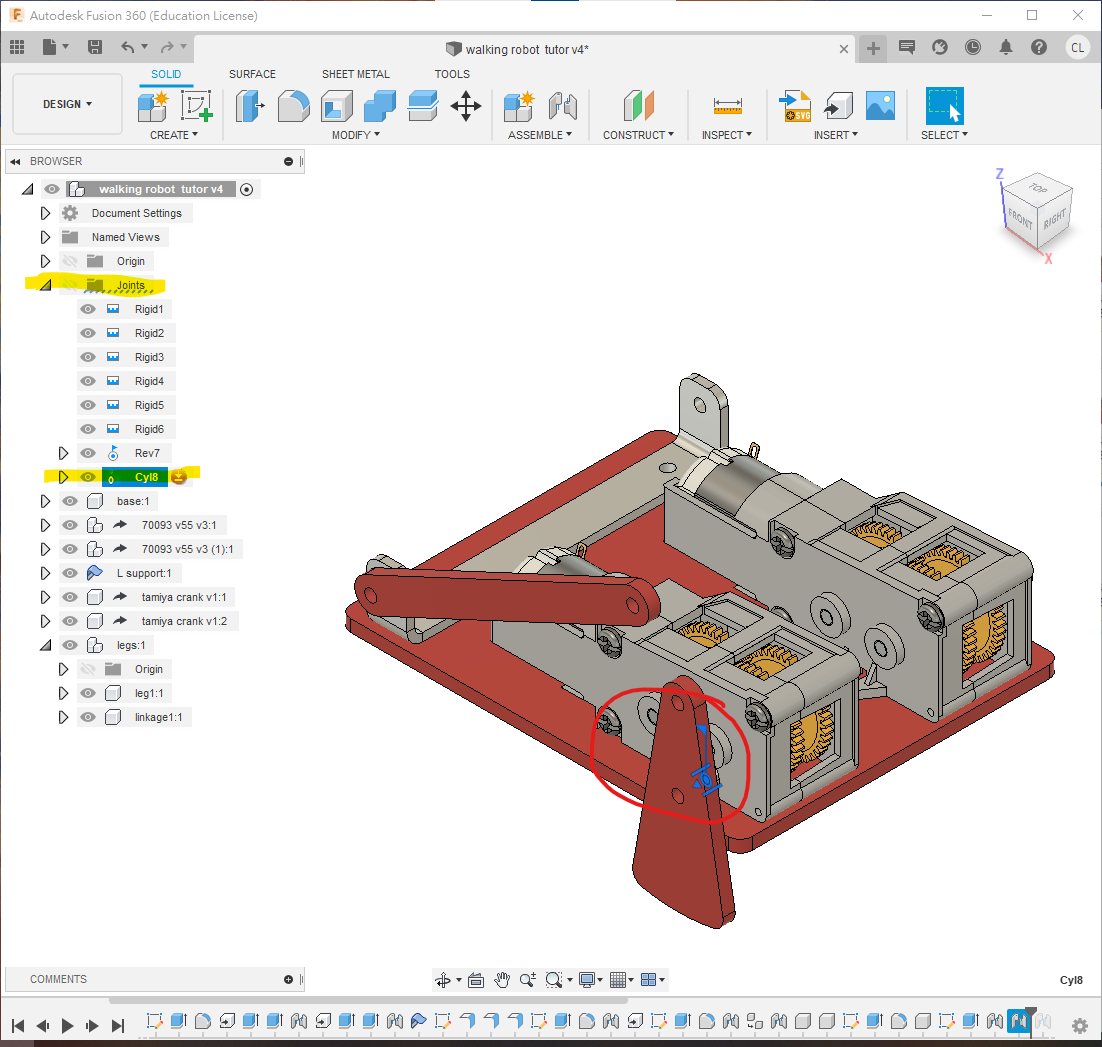The width and height of the screenshot is (1102, 1047).
Task: Hide the Rigid1 joint visibility
Action: [x=88, y=309]
